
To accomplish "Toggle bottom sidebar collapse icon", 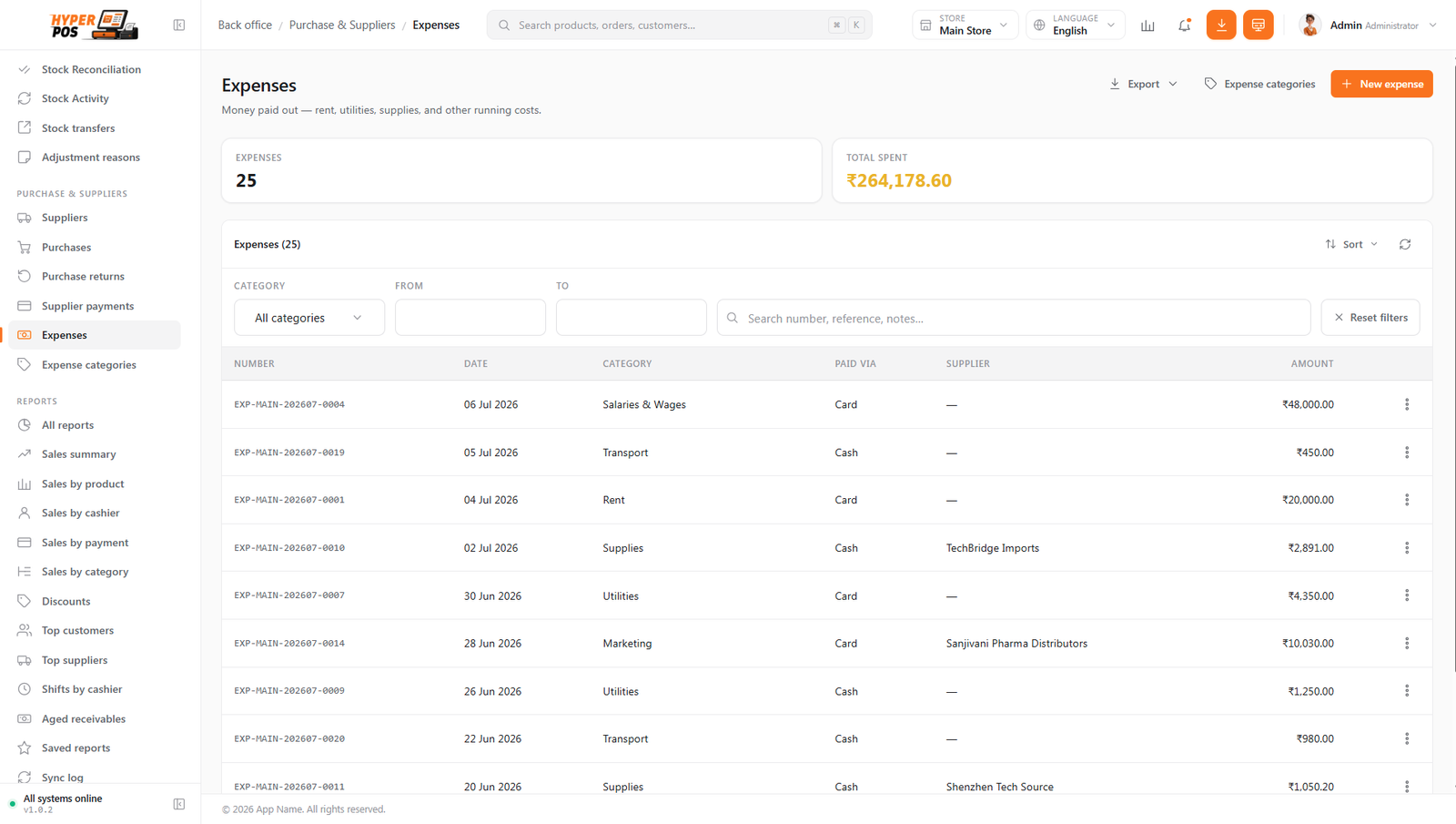I will point(179,804).
